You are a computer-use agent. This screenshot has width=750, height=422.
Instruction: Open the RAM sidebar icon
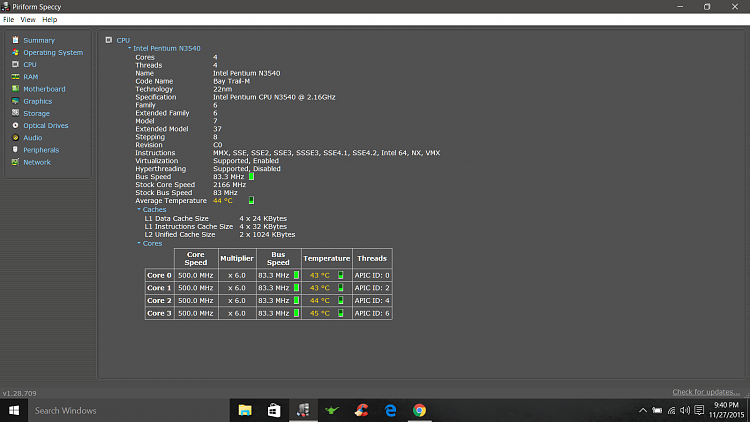(x=15, y=77)
